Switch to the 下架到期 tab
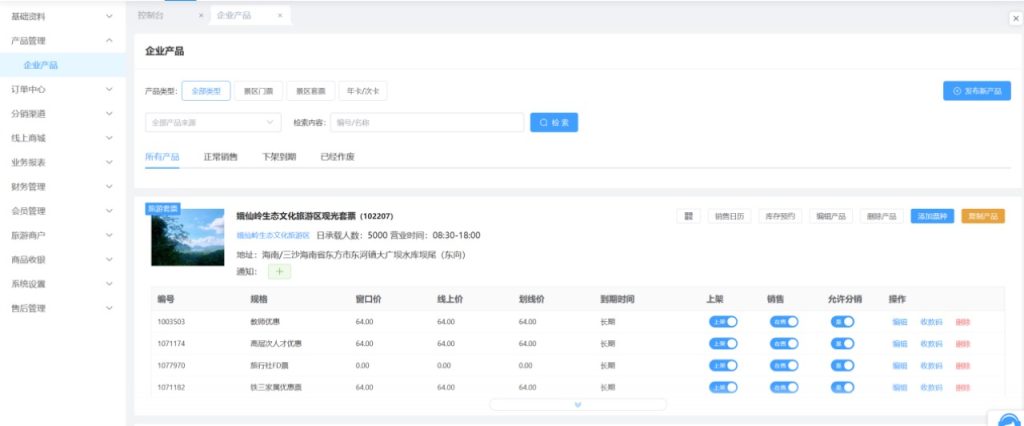The height and width of the screenshot is (426, 1024). coord(279,157)
